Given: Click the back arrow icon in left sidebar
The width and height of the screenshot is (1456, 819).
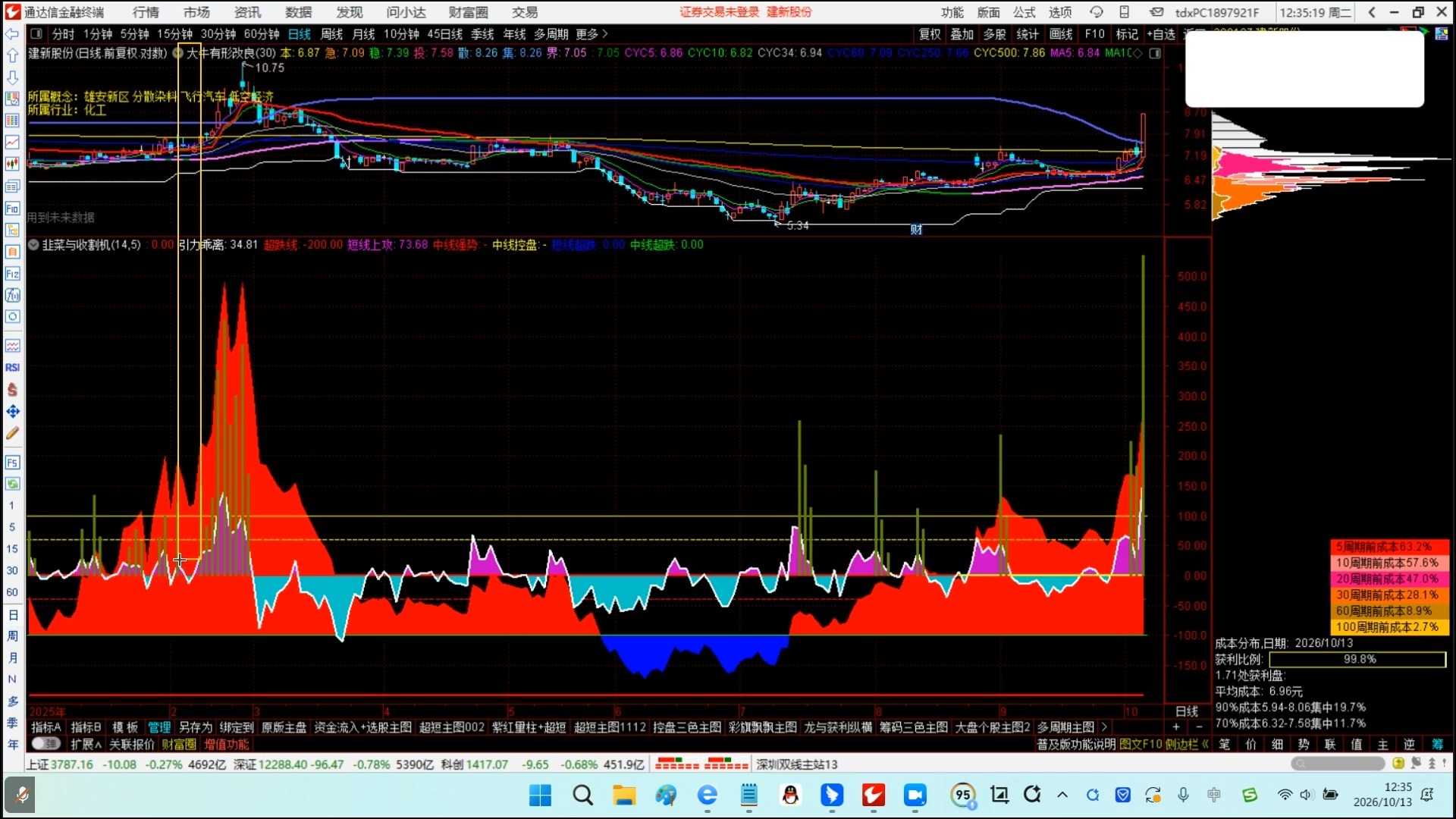Looking at the screenshot, I should pos(12,34).
